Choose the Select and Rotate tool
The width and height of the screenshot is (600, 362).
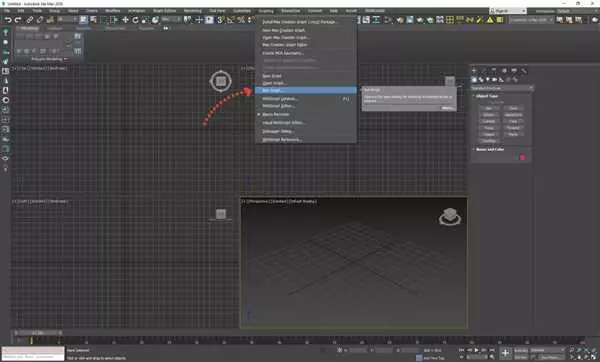click(x=135, y=20)
